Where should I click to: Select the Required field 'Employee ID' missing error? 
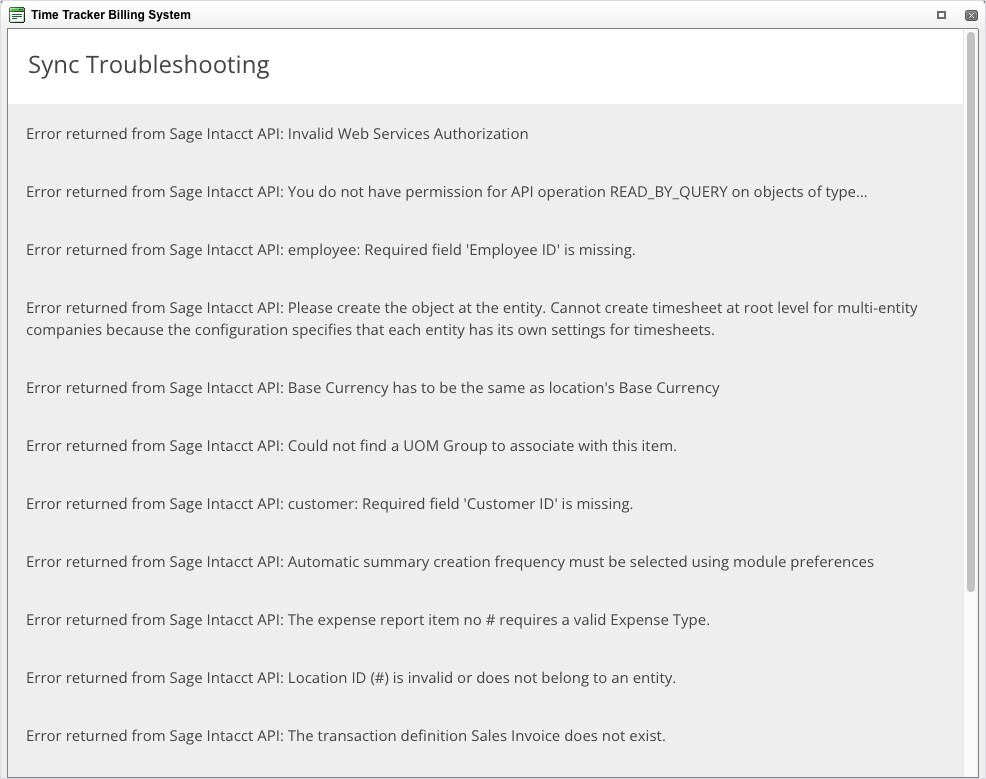coord(331,250)
